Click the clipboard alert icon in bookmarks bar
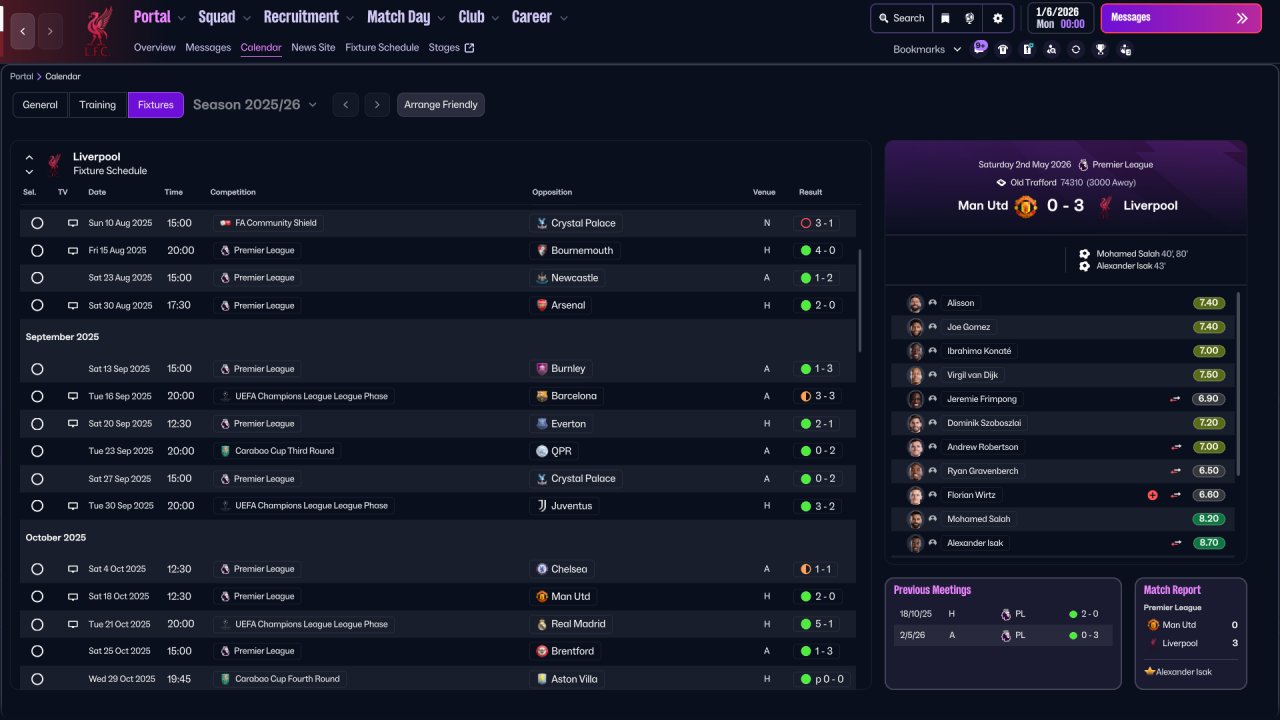 click(1027, 49)
